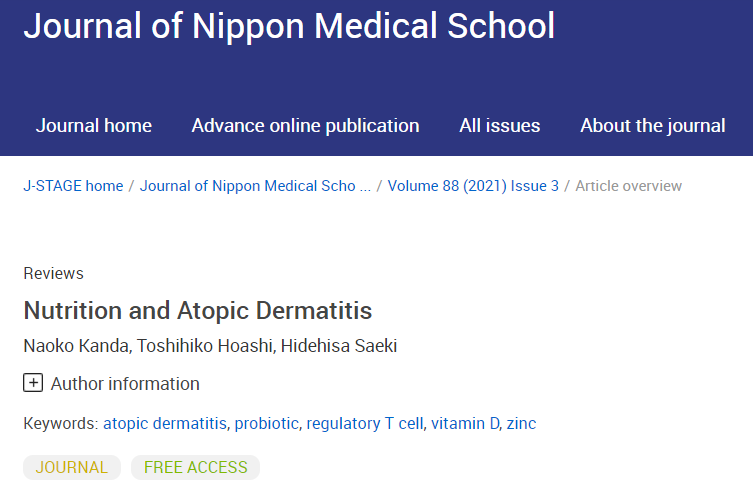Screen dimensions: 753x496
Task: Expand the Author information section label
Action: coord(125,383)
